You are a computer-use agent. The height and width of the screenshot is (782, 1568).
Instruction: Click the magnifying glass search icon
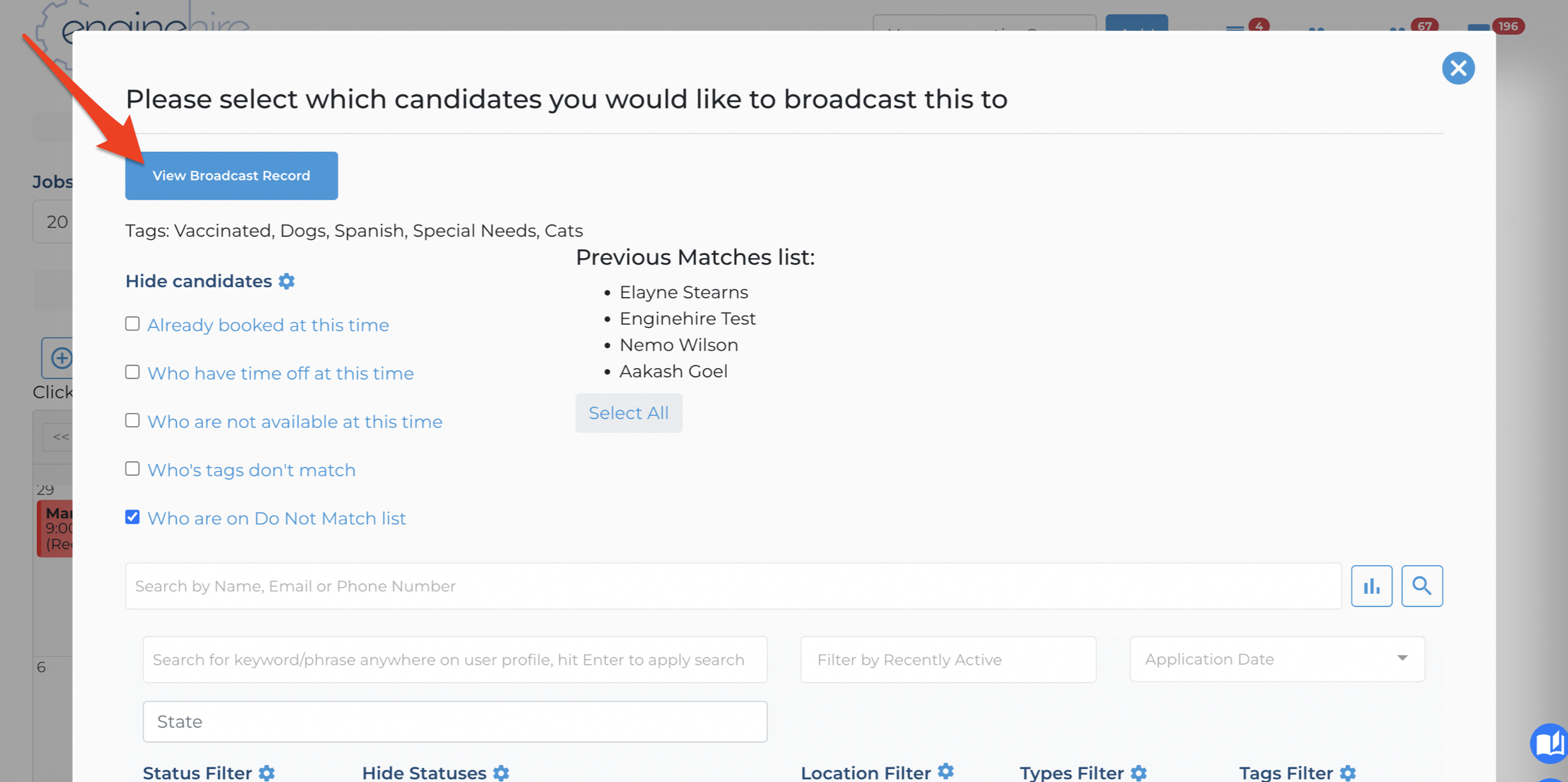tap(1421, 586)
